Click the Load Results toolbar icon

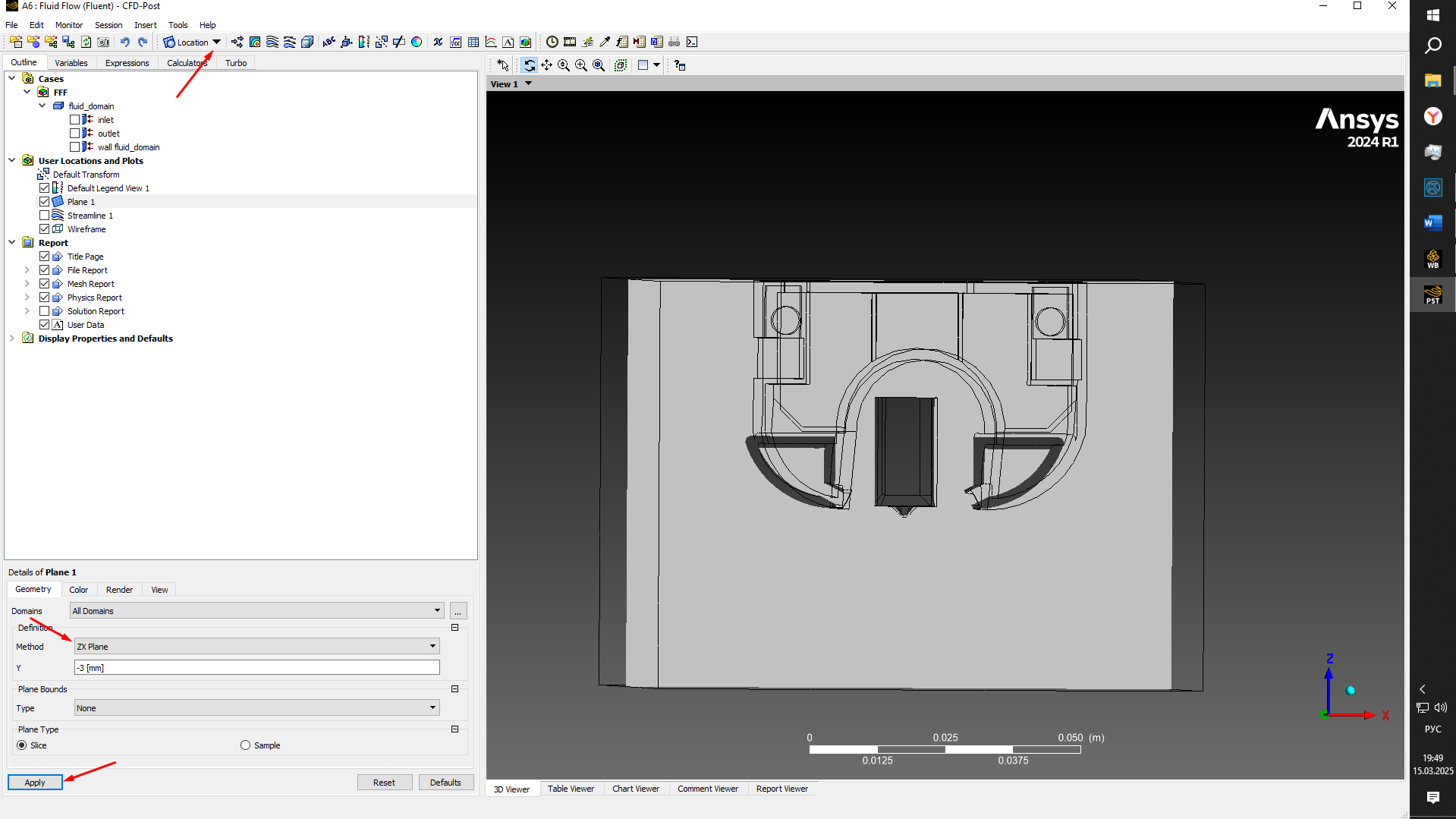click(16, 42)
